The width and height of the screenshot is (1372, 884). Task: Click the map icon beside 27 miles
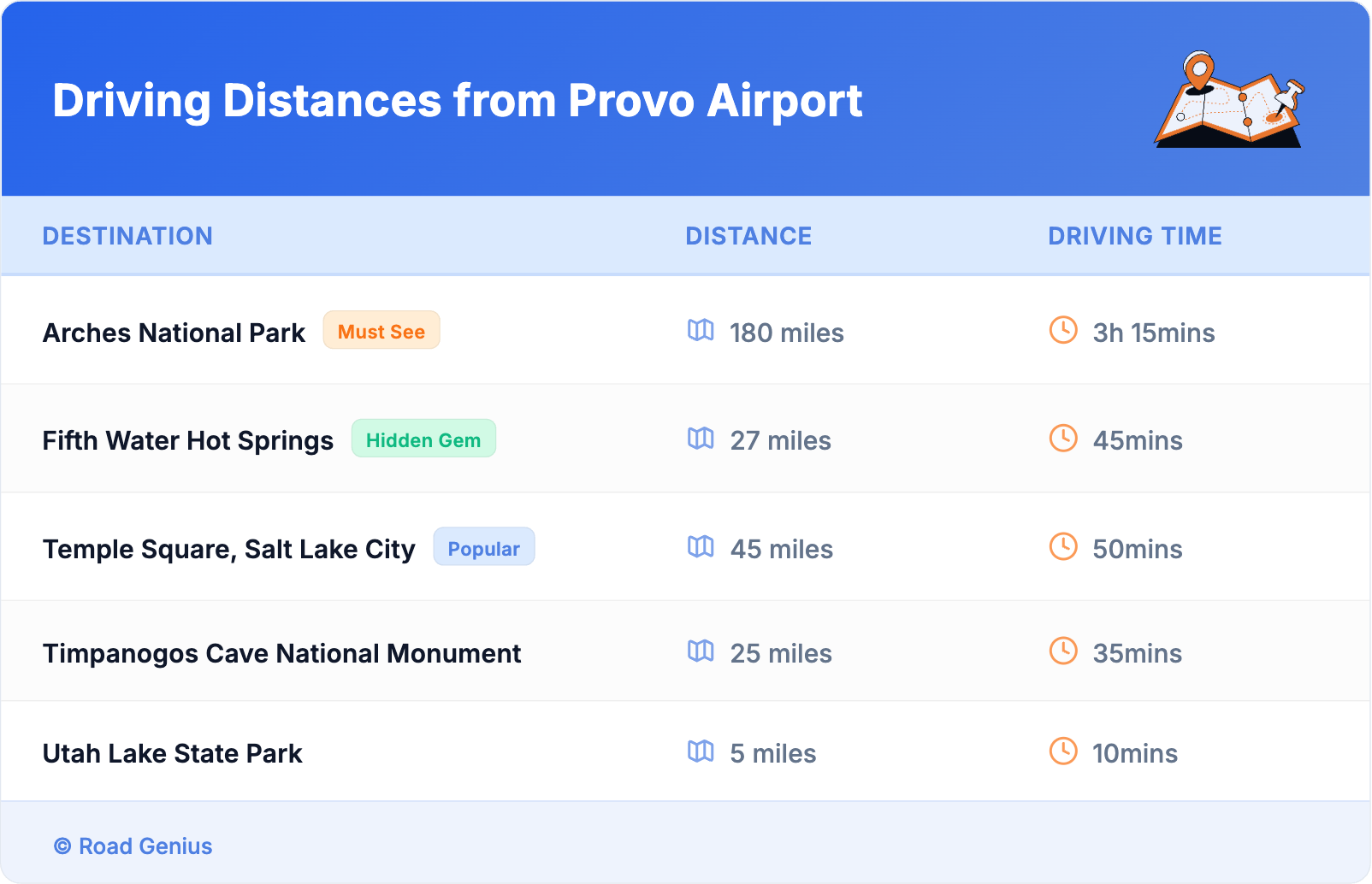point(701,439)
